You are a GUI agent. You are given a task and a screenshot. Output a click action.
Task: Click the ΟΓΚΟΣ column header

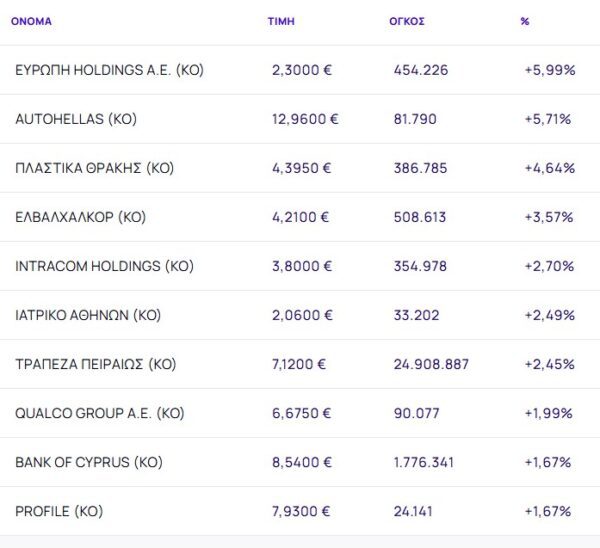407,21
